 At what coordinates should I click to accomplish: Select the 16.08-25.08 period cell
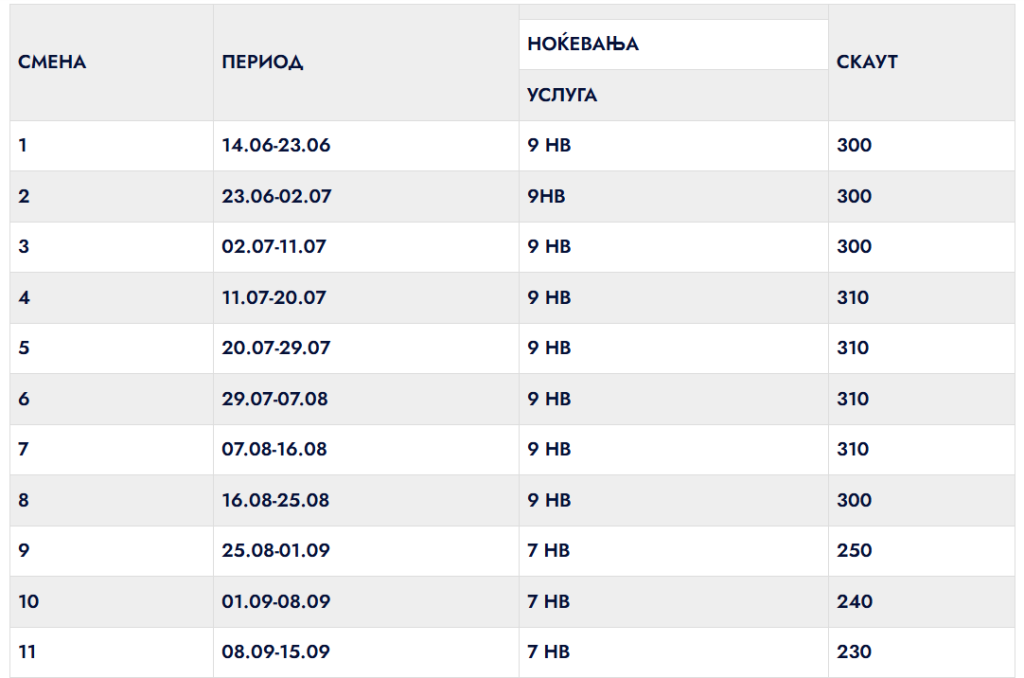(x=275, y=500)
